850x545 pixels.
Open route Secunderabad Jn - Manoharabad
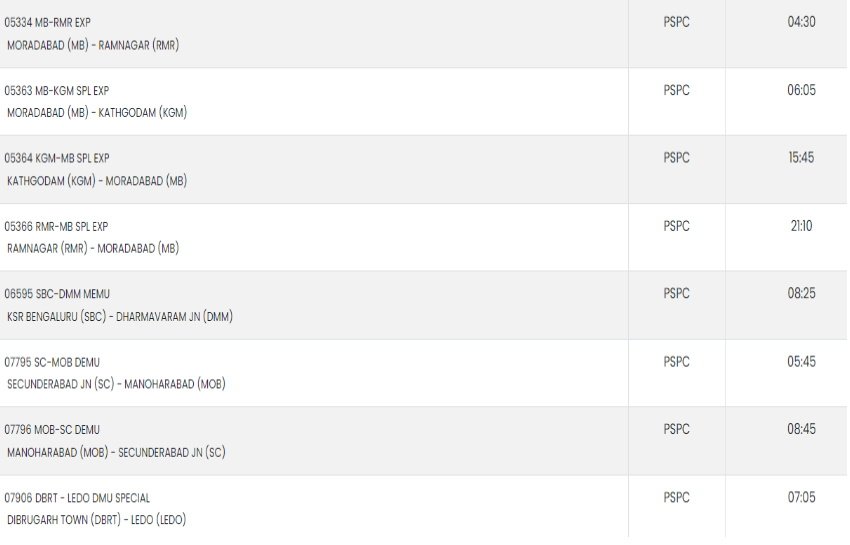coord(116,384)
